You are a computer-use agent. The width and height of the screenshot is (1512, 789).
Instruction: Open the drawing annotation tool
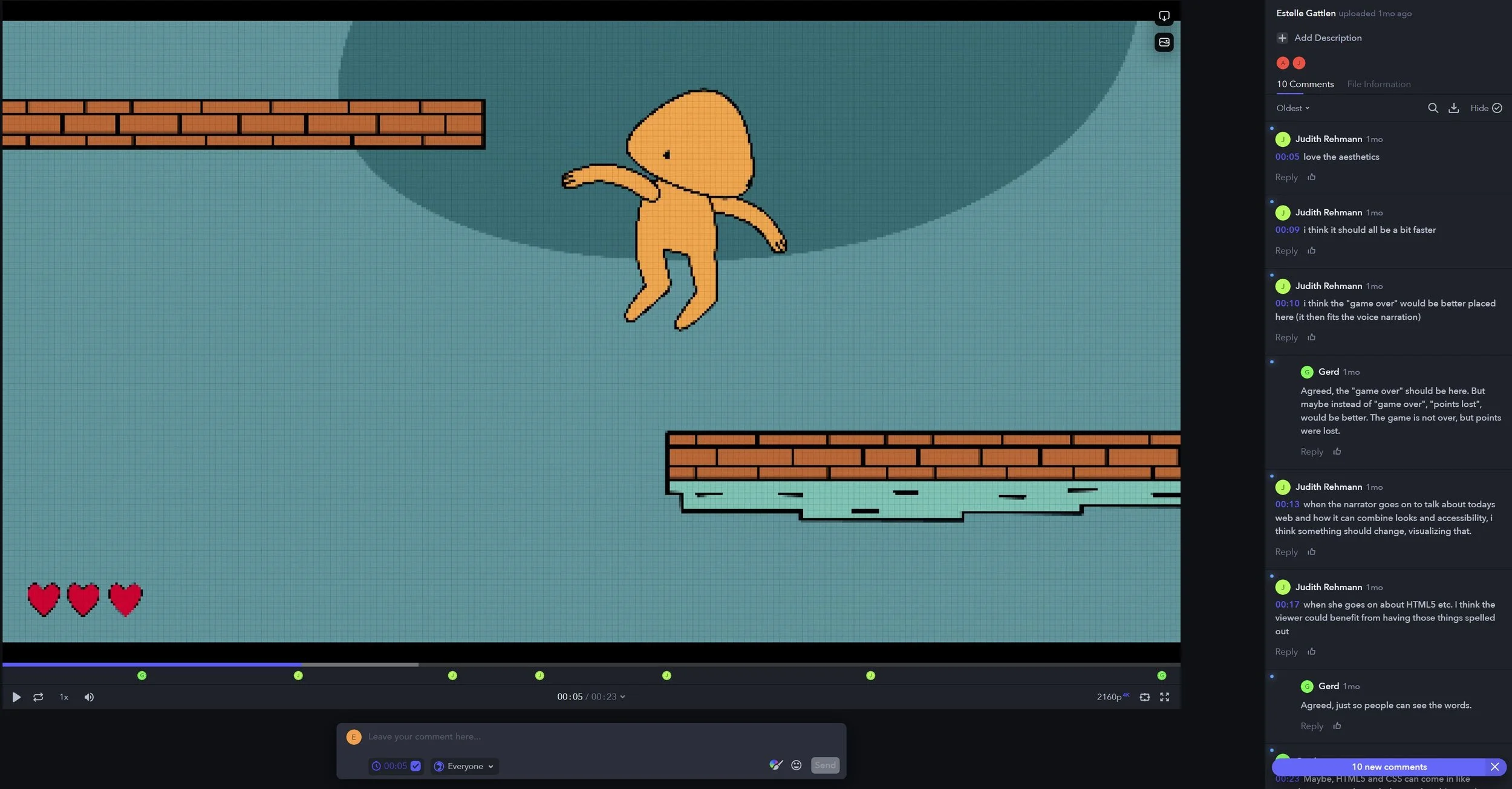pyautogui.click(x=775, y=765)
